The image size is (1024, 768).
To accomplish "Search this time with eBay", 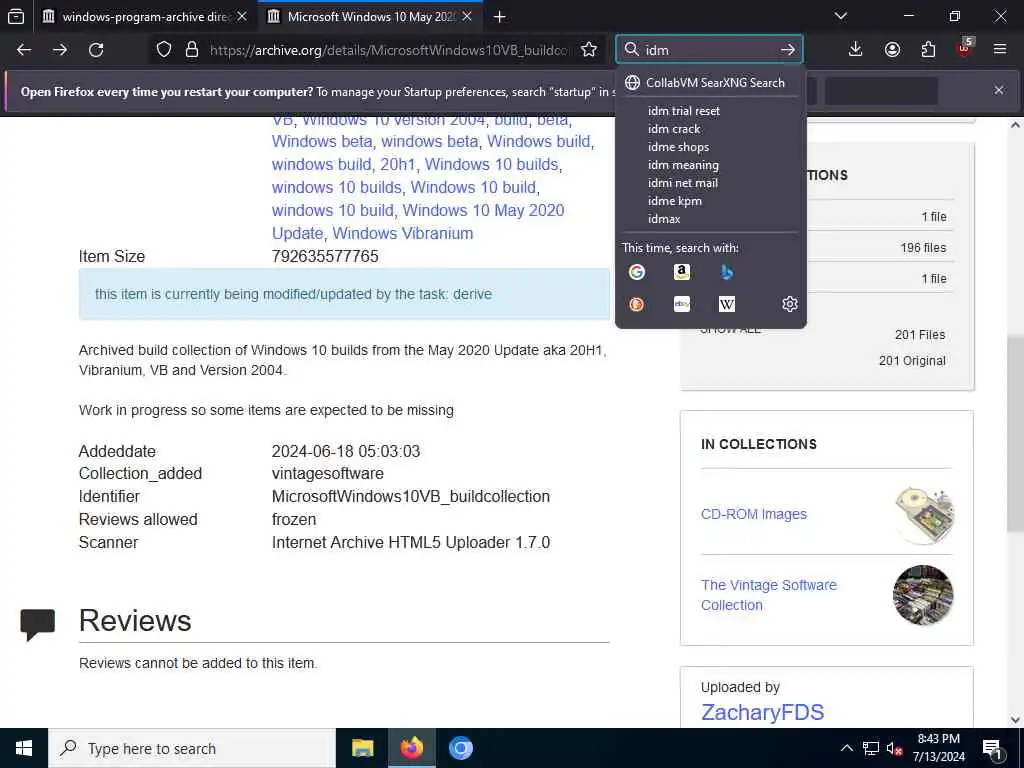I will click(x=682, y=304).
